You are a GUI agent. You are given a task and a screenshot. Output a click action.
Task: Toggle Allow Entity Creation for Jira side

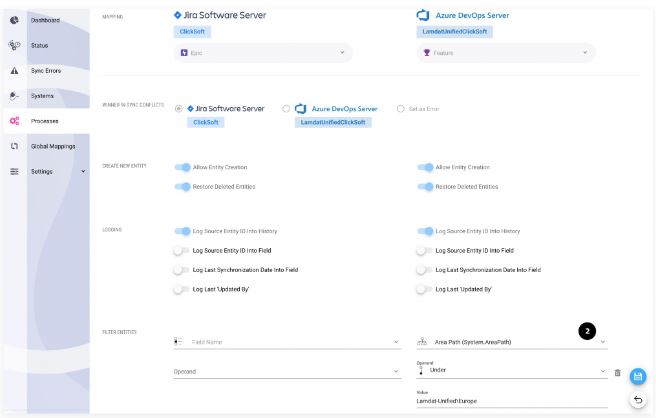pyautogui.click(x=182, y=167)
